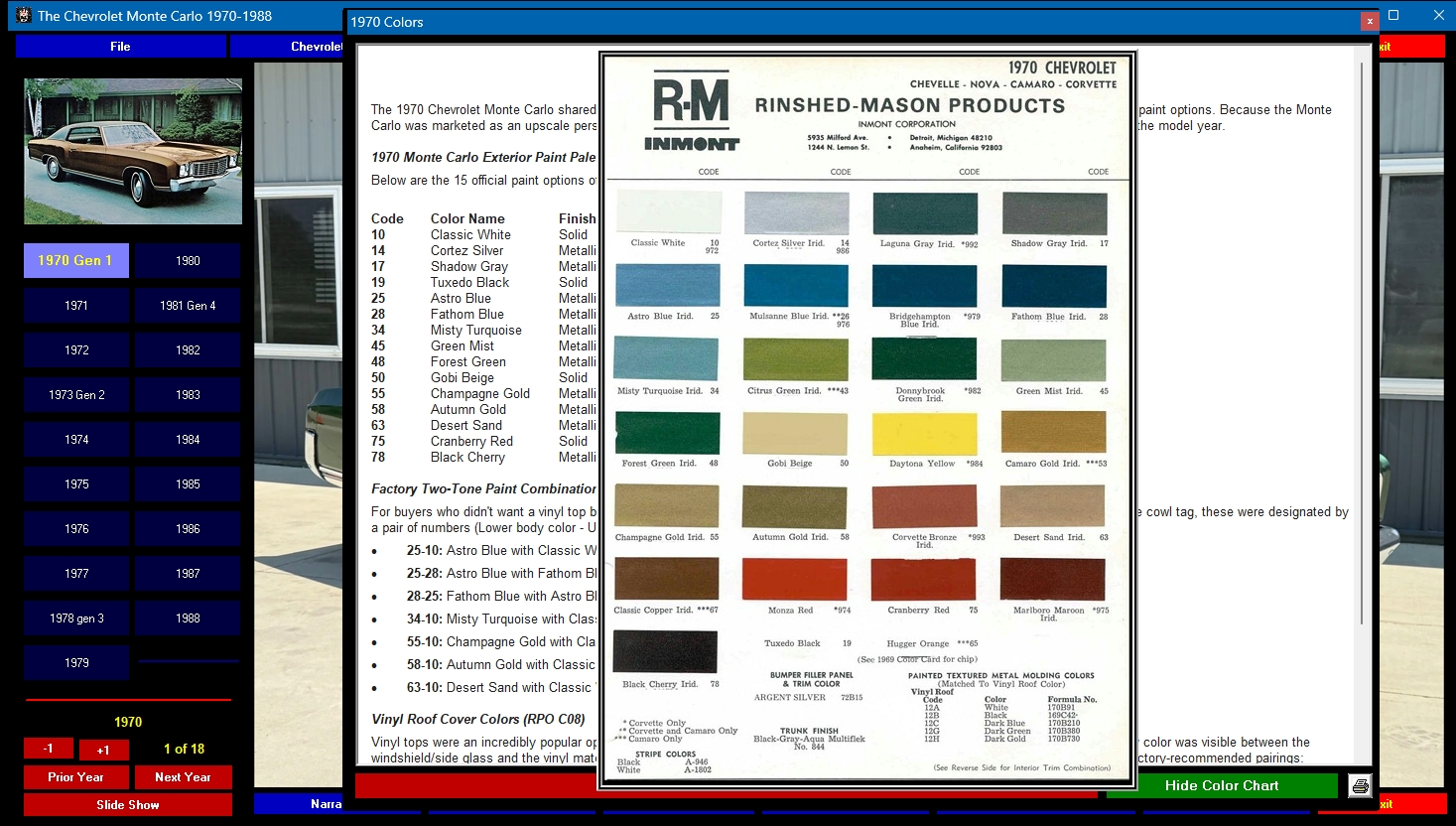
Task: Open the File menu
Action: [x=120, y=47]
